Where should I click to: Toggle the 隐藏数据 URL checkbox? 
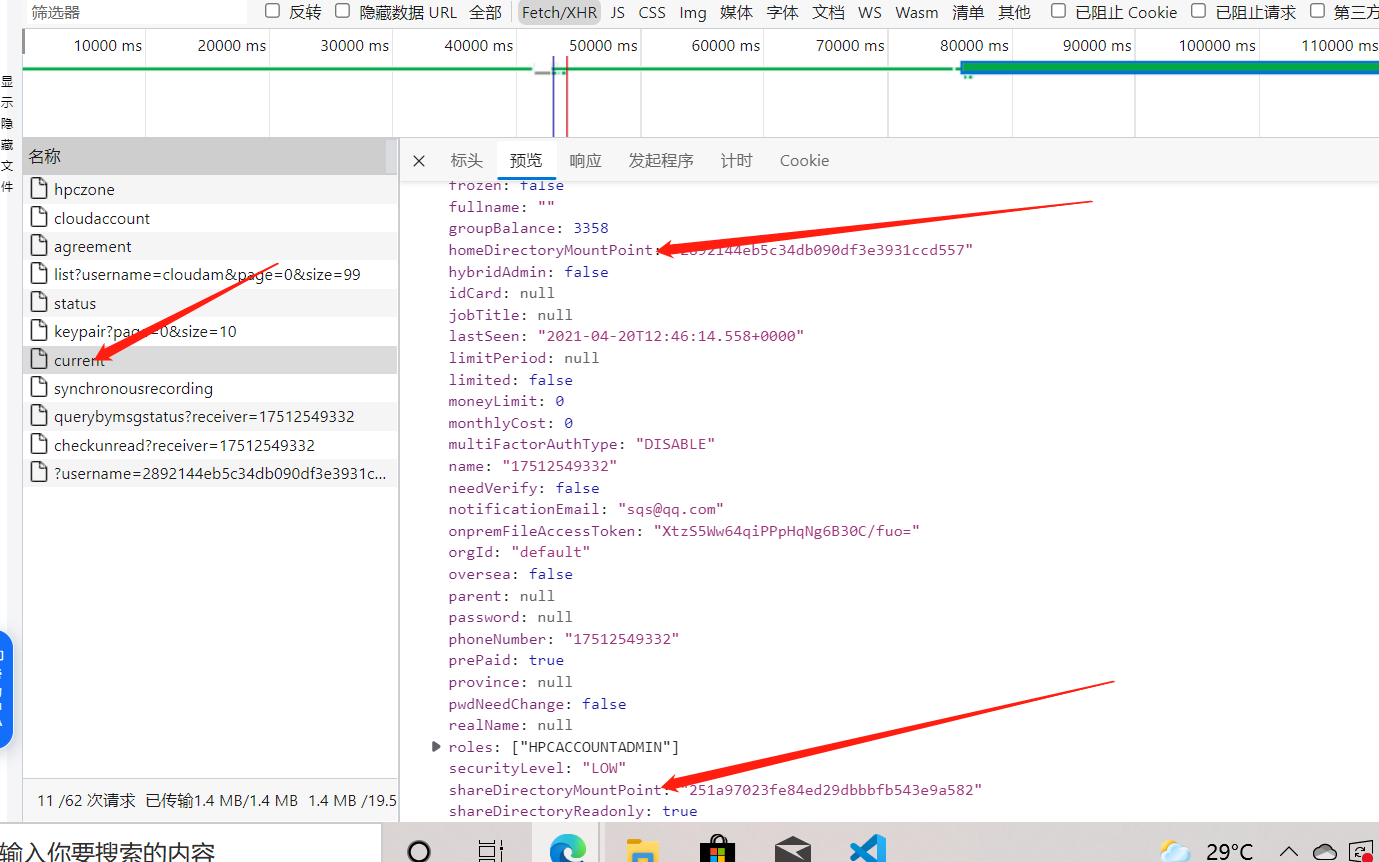pos(342,11)
